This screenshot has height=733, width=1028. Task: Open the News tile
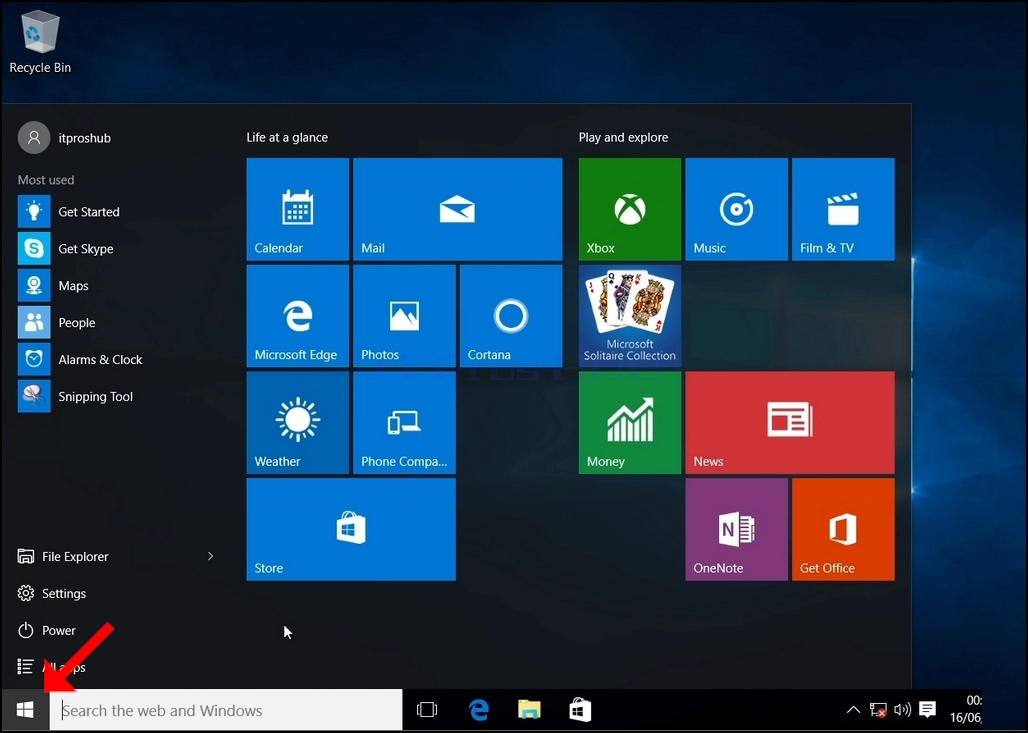tap(790, 423)
